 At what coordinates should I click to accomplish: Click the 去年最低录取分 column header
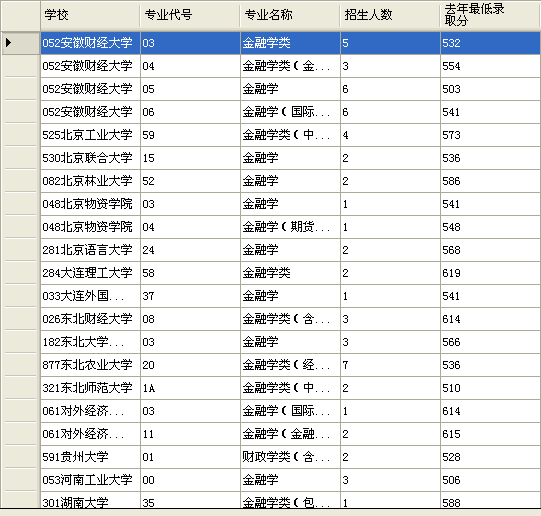(x=491, y=15)
